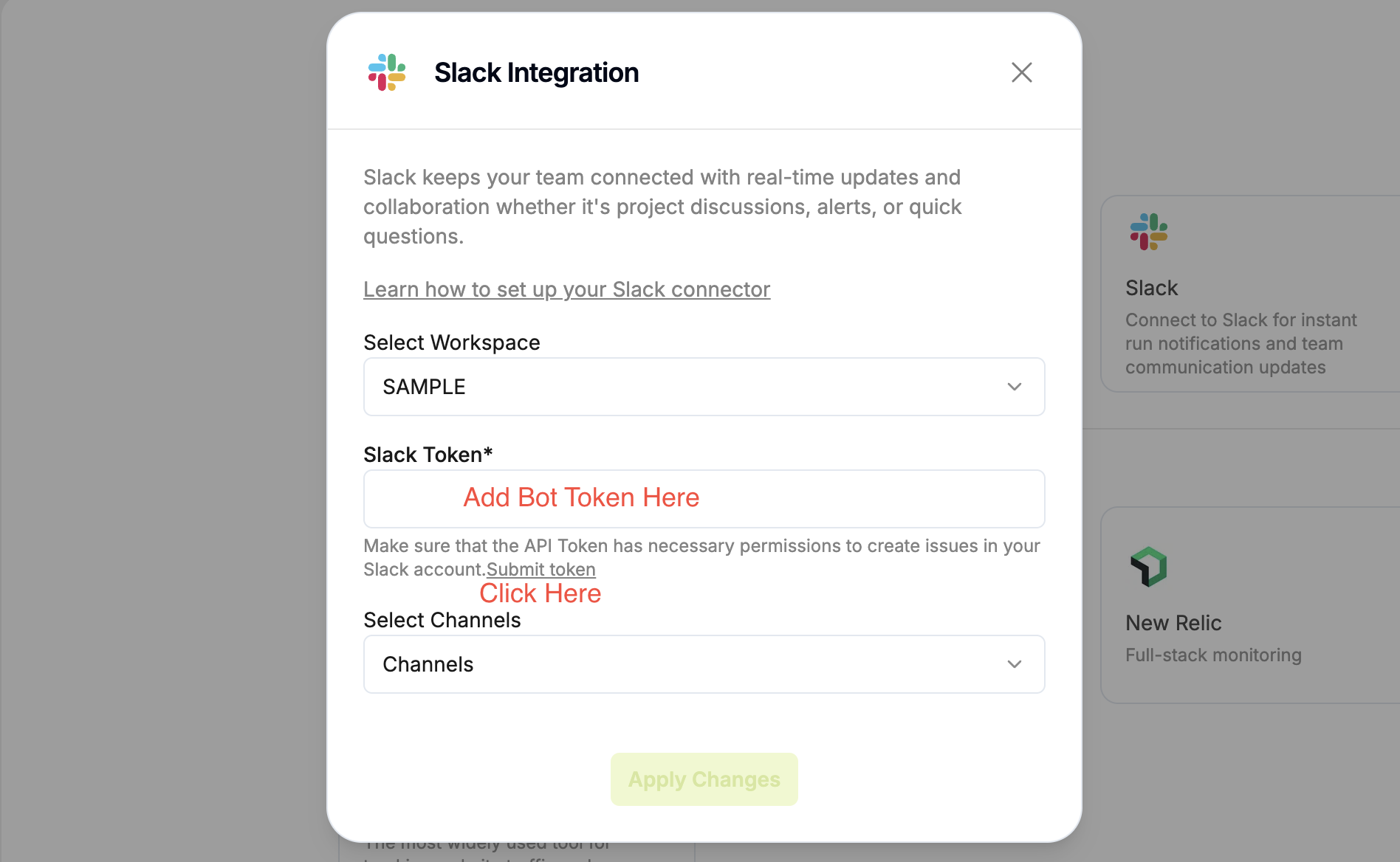Click the Submit token link
This screenshot has height=862, width=1400.
point(541,570)
